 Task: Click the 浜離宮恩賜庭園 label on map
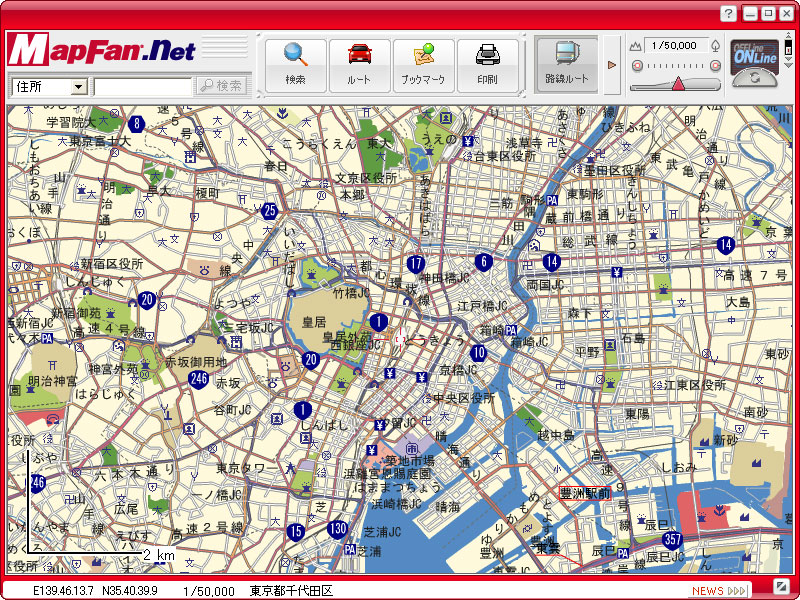coord(387,473)
